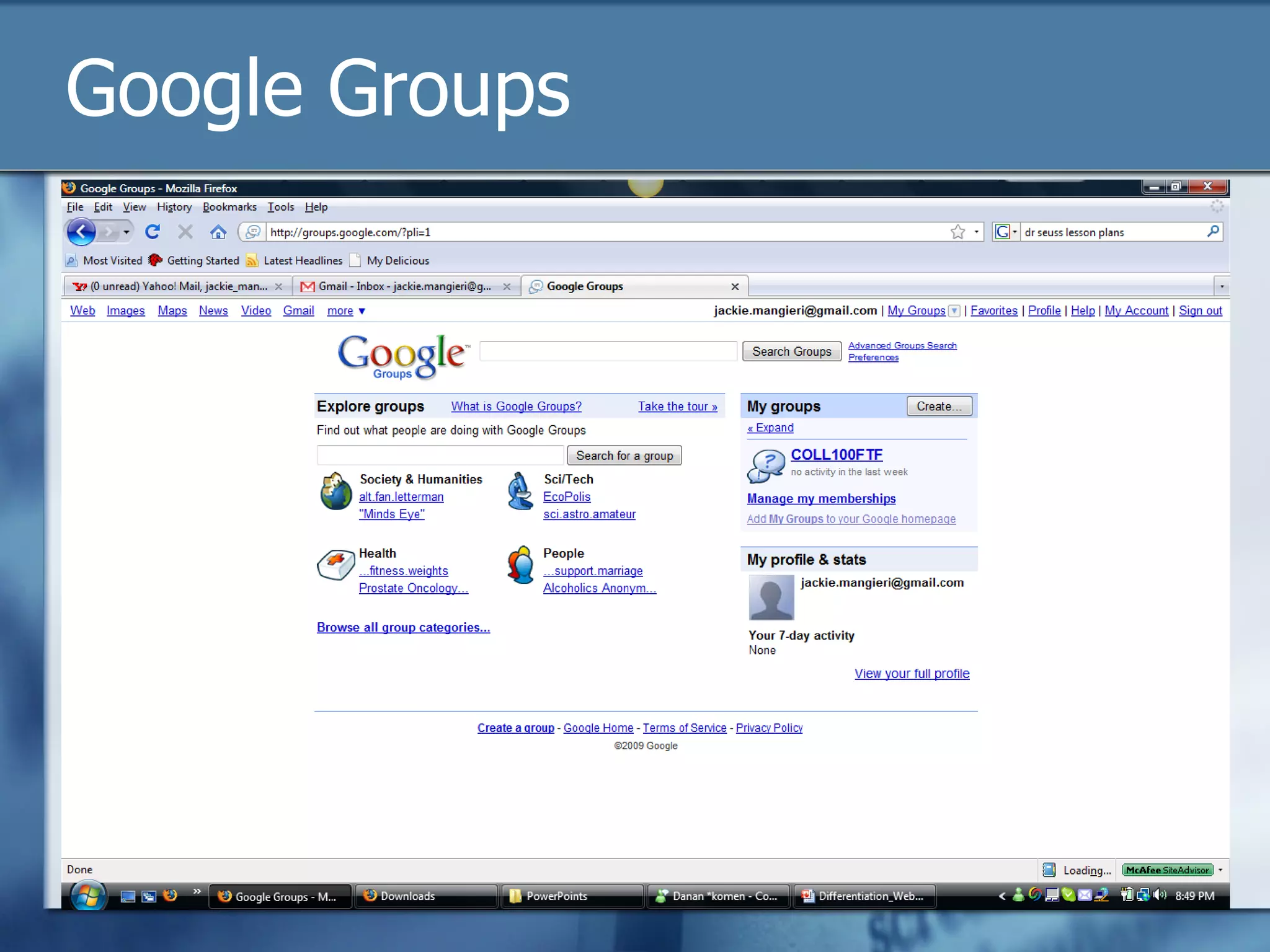Click the Search for a group button
Screen dimensions: 1270x952
pos(624,456)
